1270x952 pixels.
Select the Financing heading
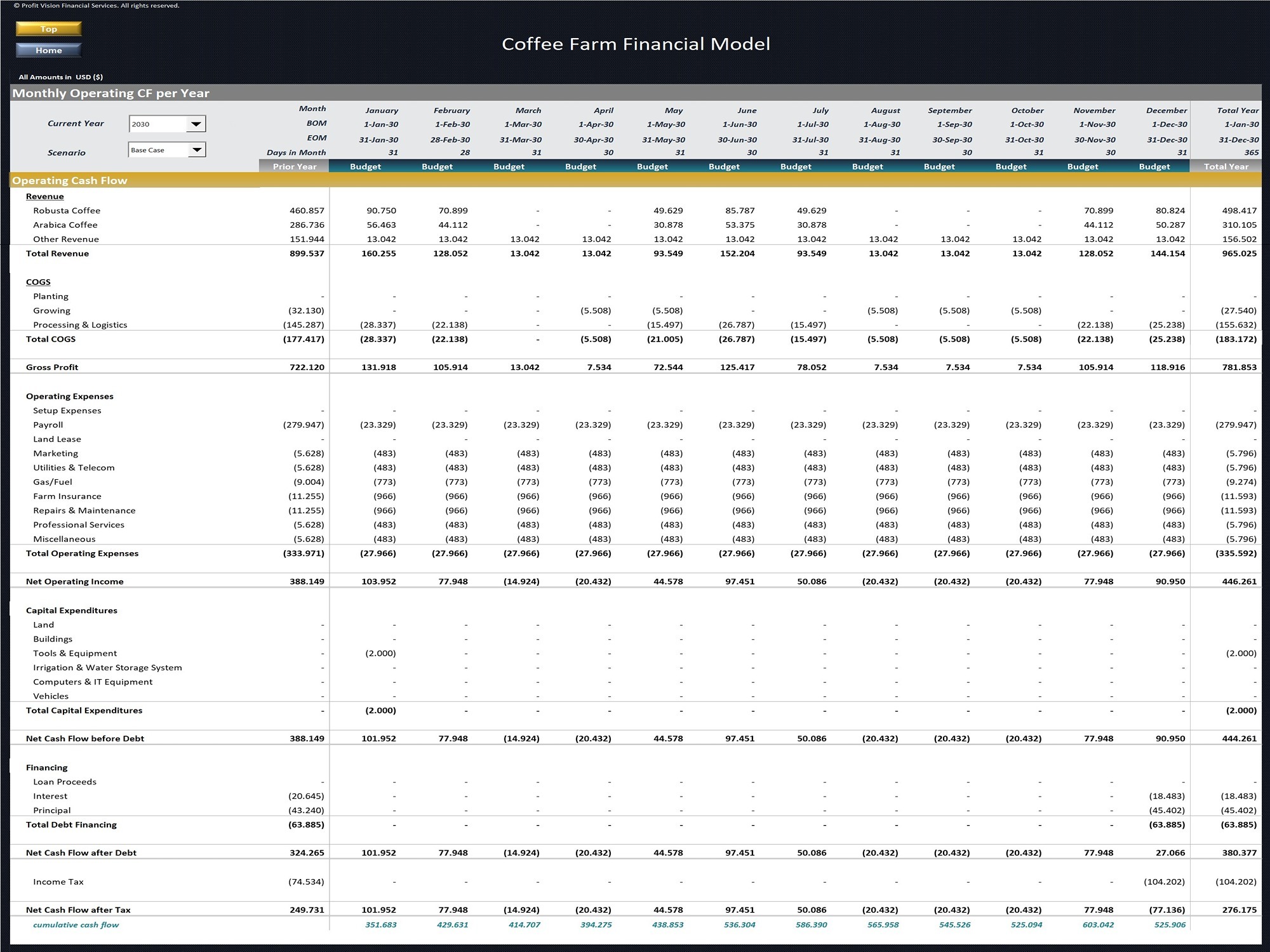(x=47, y=767)
